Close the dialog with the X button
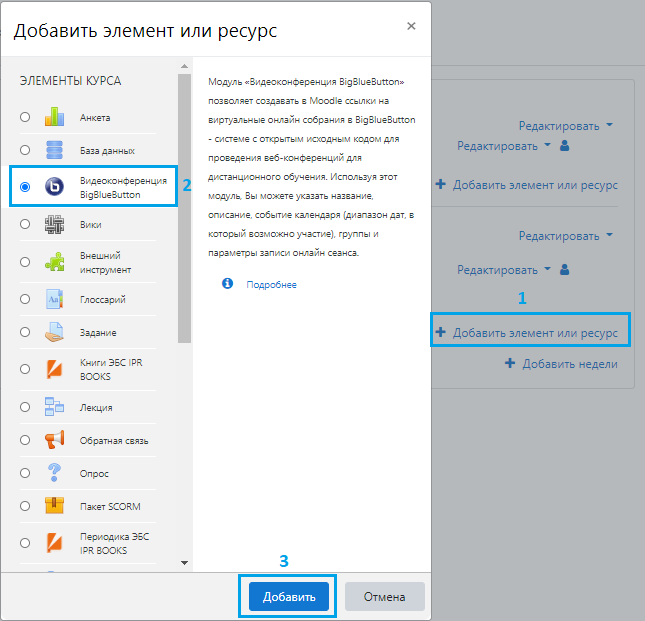645x621 pixels. tap(411, 26)
